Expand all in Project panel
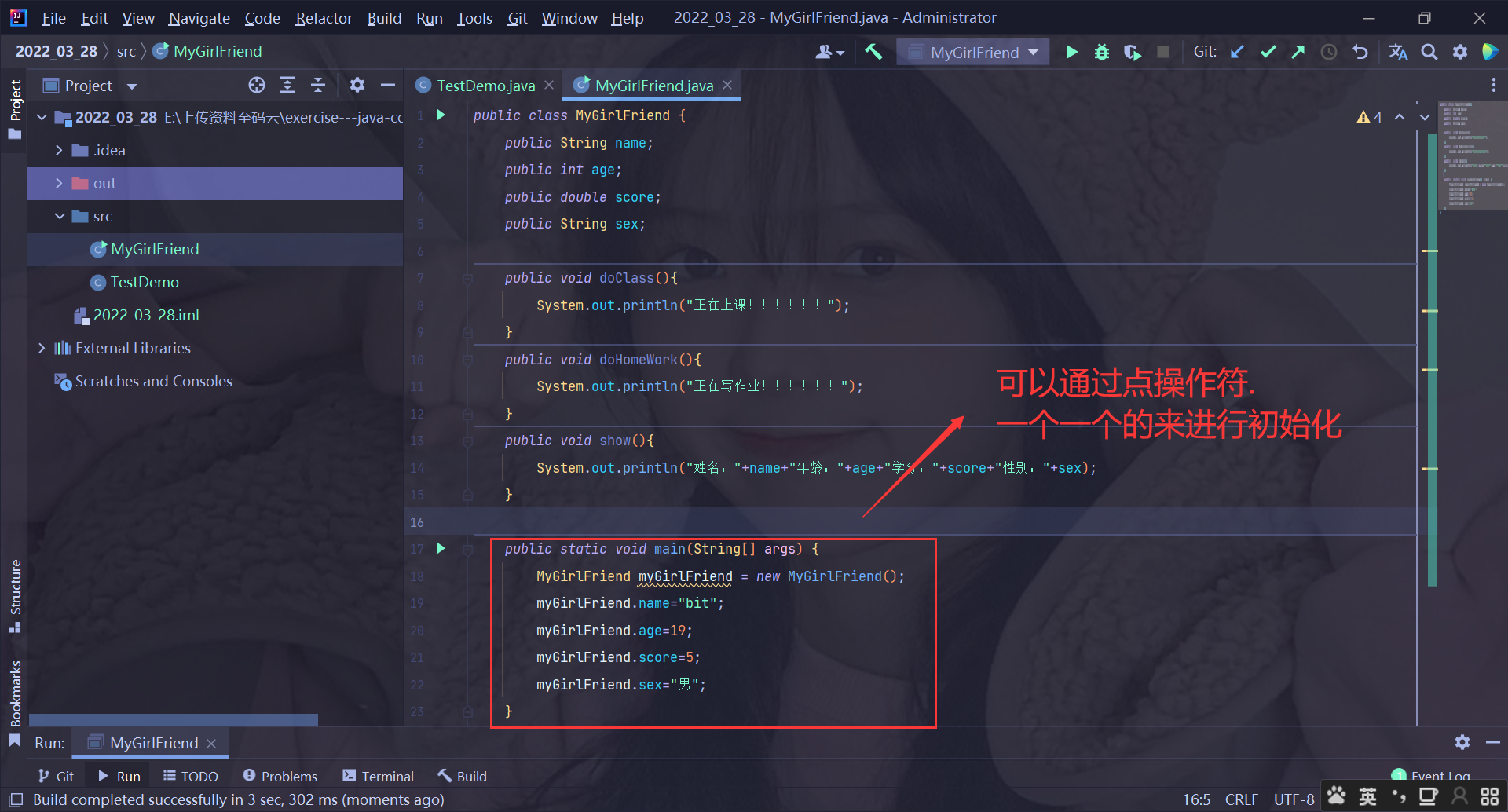The image size is (1508, 812). tap(287, 85)
